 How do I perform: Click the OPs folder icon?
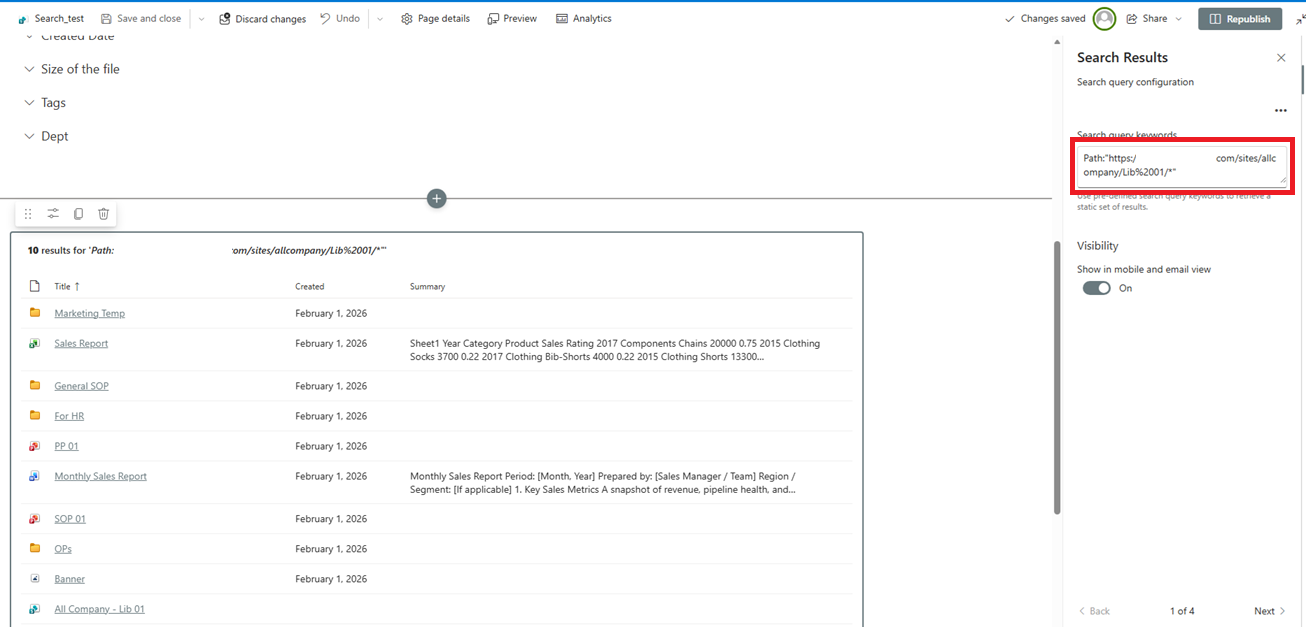click(35, 548)
